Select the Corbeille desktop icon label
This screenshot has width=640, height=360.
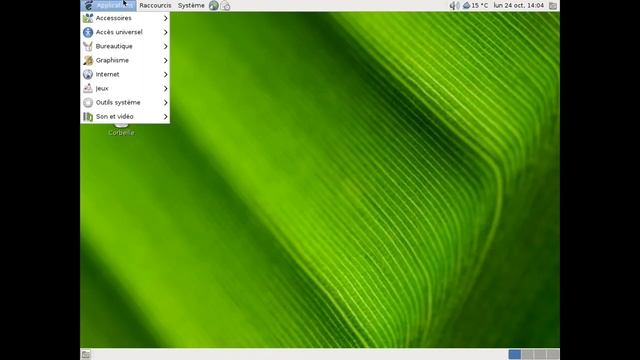121,133
